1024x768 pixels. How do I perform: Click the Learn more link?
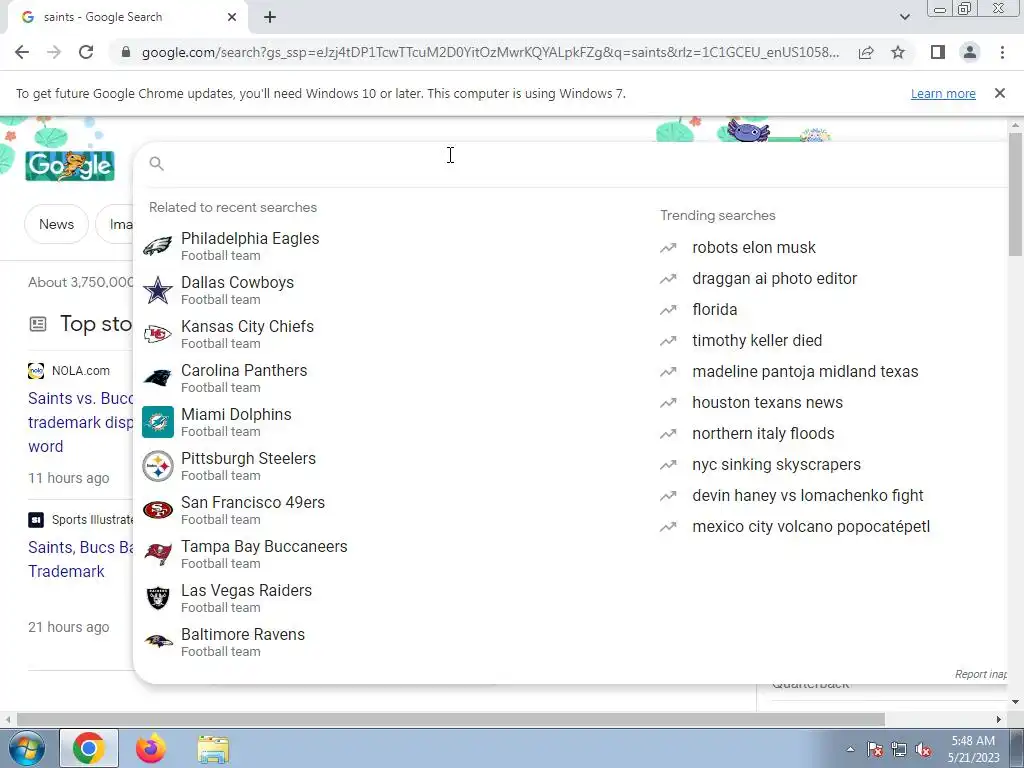tap(943, 93)
